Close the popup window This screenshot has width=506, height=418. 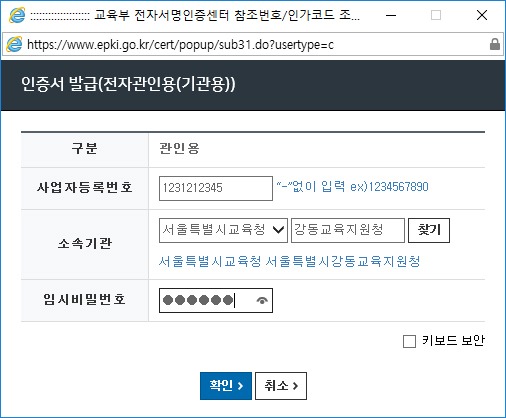pos(482,15)
